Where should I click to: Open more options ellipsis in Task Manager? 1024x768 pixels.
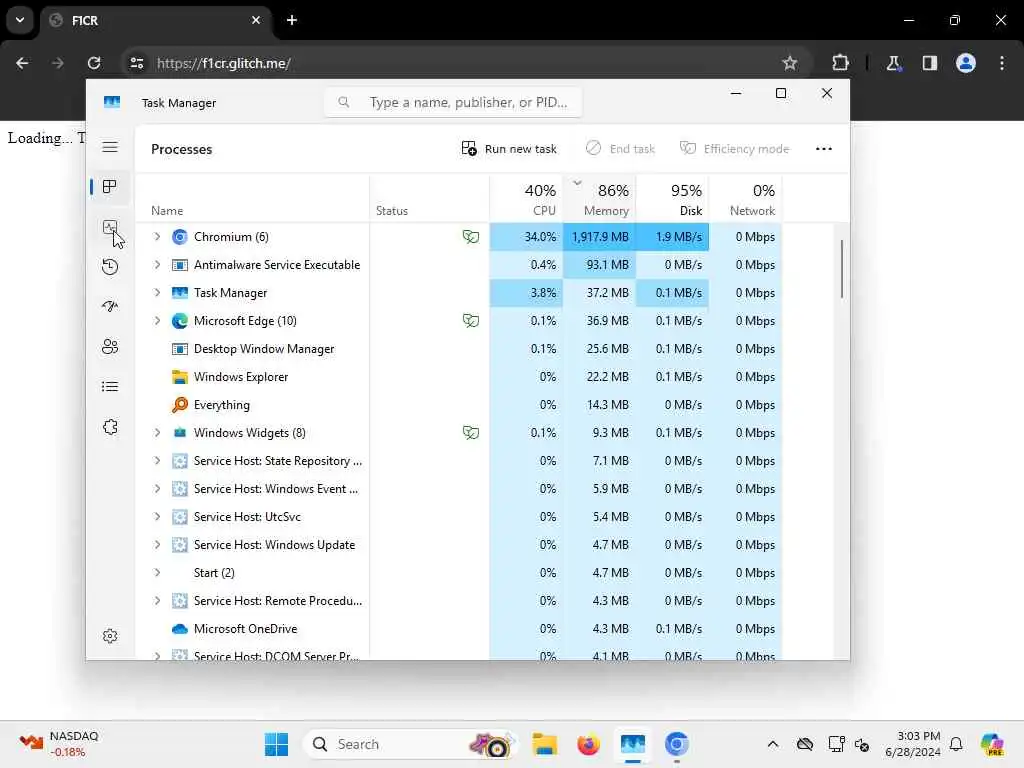point(824,149)
